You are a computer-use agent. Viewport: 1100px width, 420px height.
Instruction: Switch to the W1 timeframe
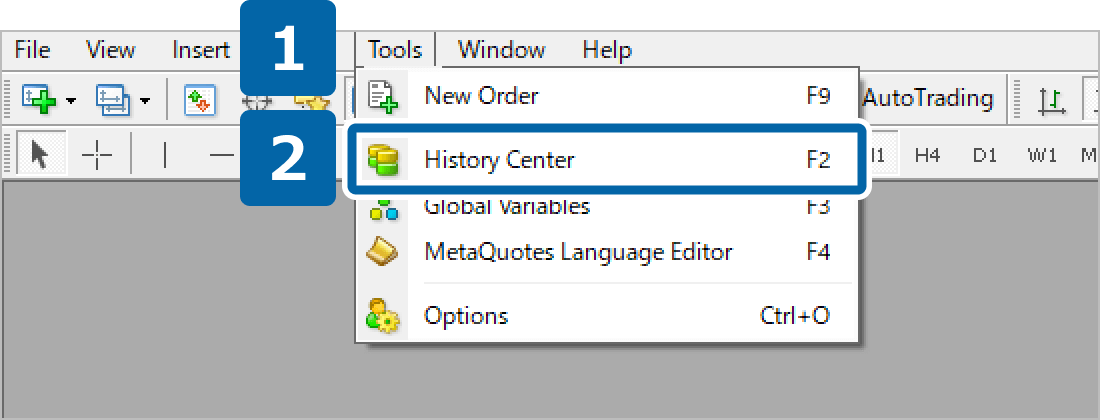point(1042,156)
